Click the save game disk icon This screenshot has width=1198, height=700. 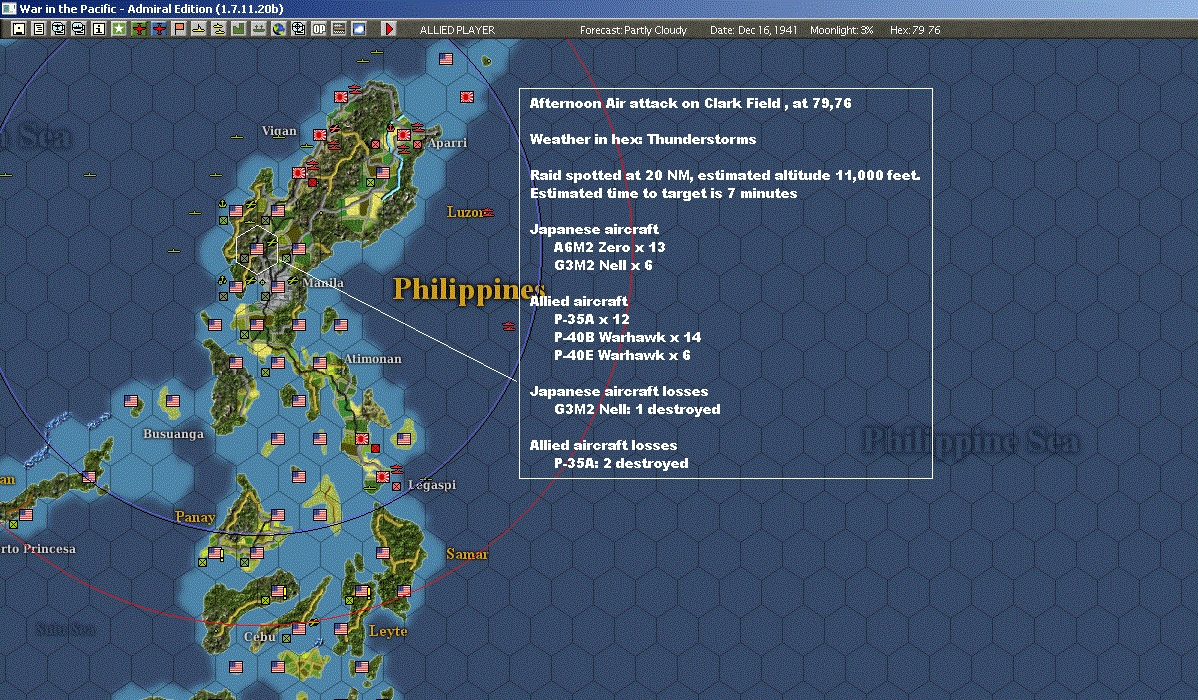tap(19, 29)
